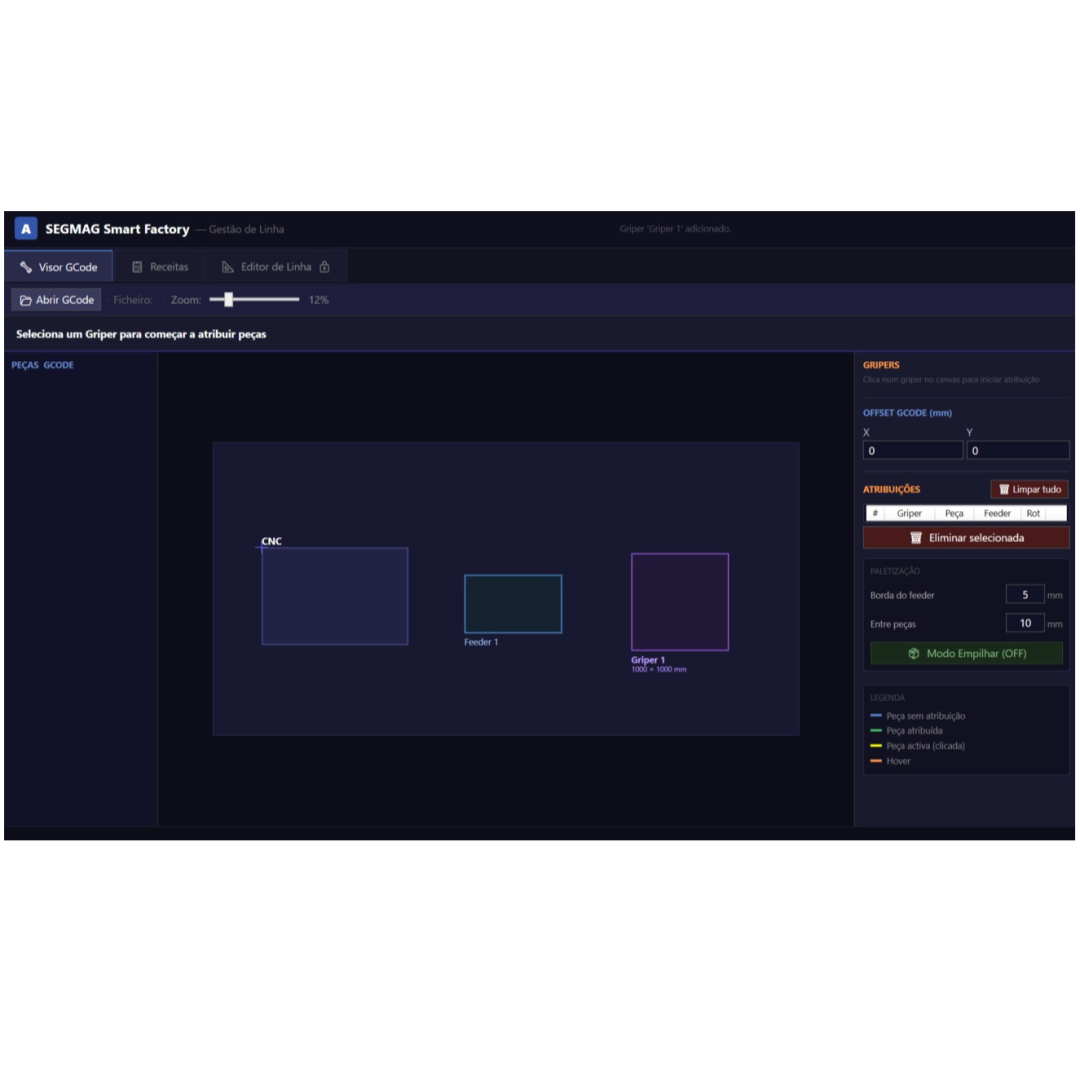
Task: Click the trash icon in Limpar tudo
Action: pos(1004,489)
